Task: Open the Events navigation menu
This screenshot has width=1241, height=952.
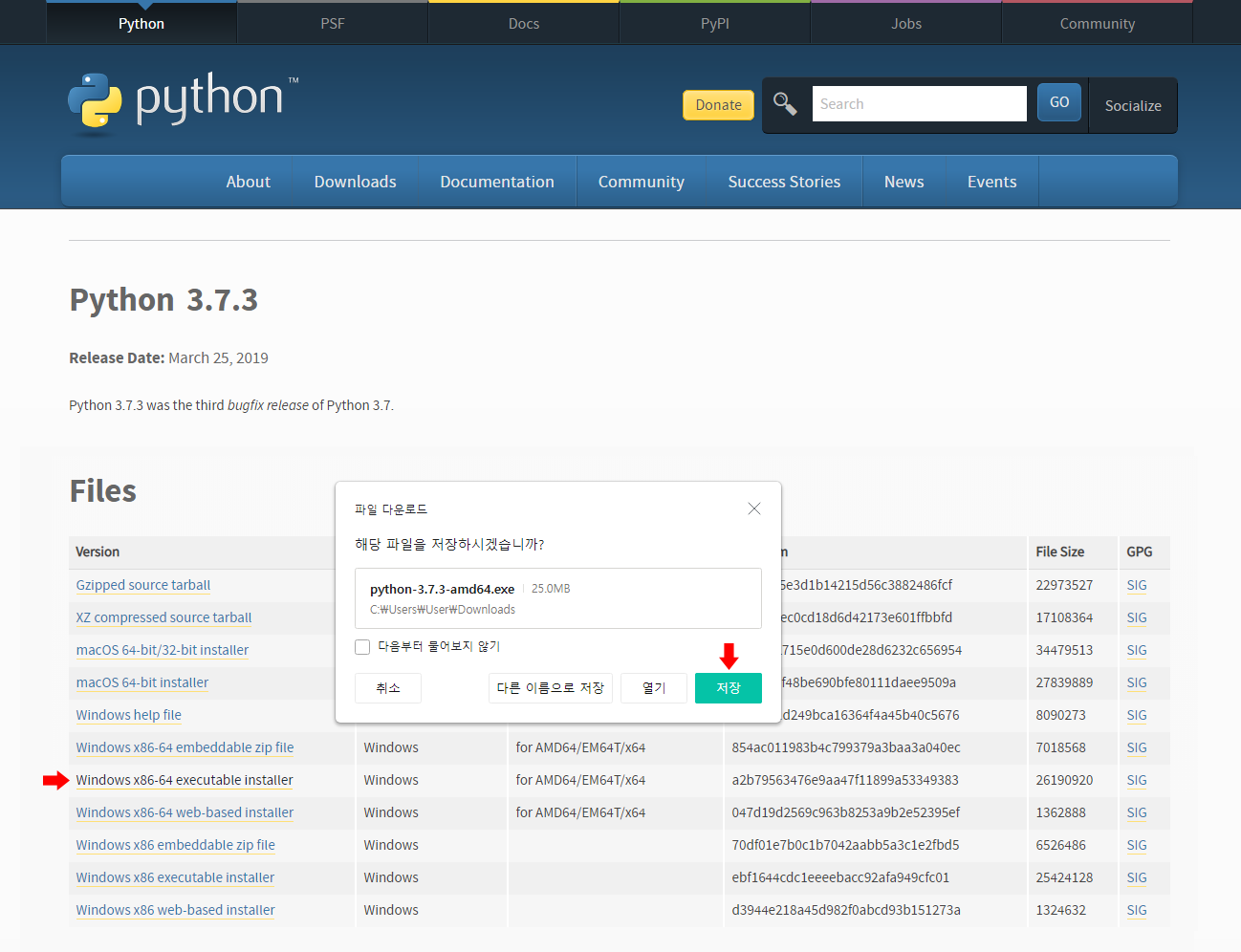Action: (991, 182)
